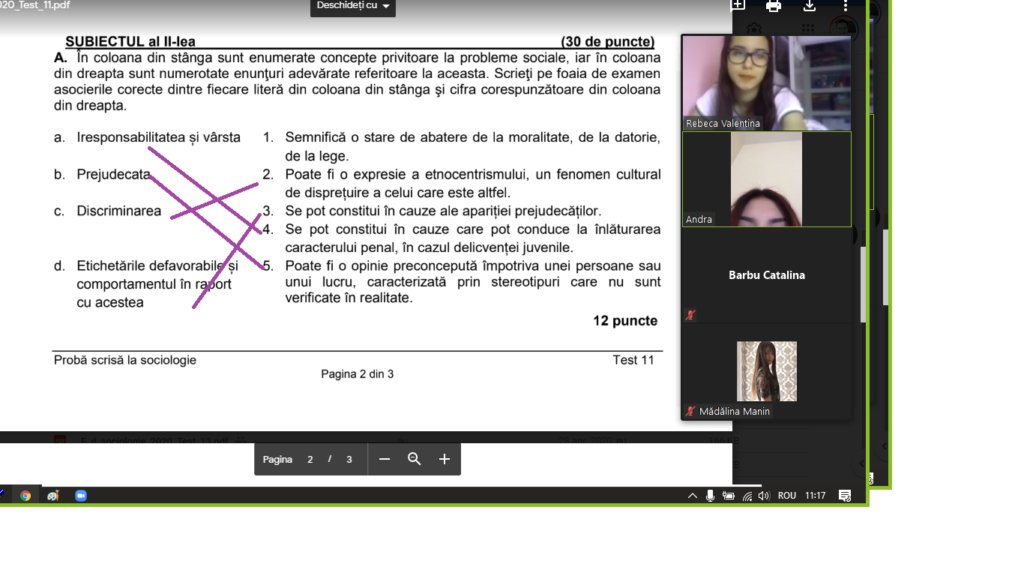
Task: Select Rebeca Valentina's video tile
Action: pyautogui.click(x=766, y=82)
